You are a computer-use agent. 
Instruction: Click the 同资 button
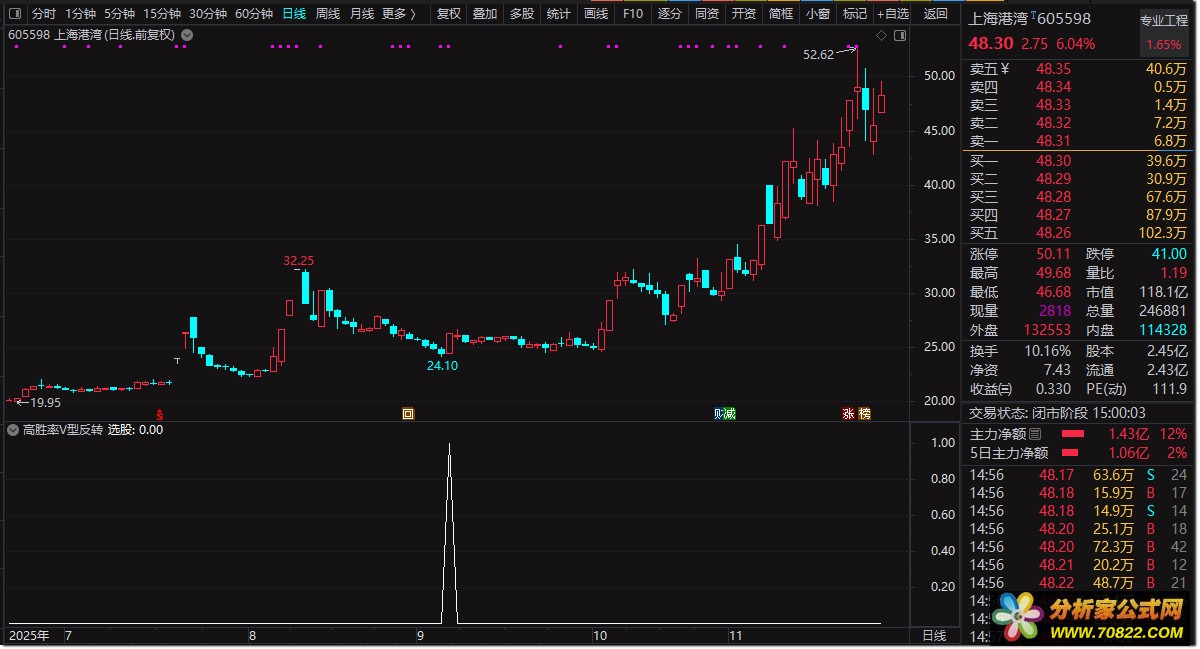point(707,14)
